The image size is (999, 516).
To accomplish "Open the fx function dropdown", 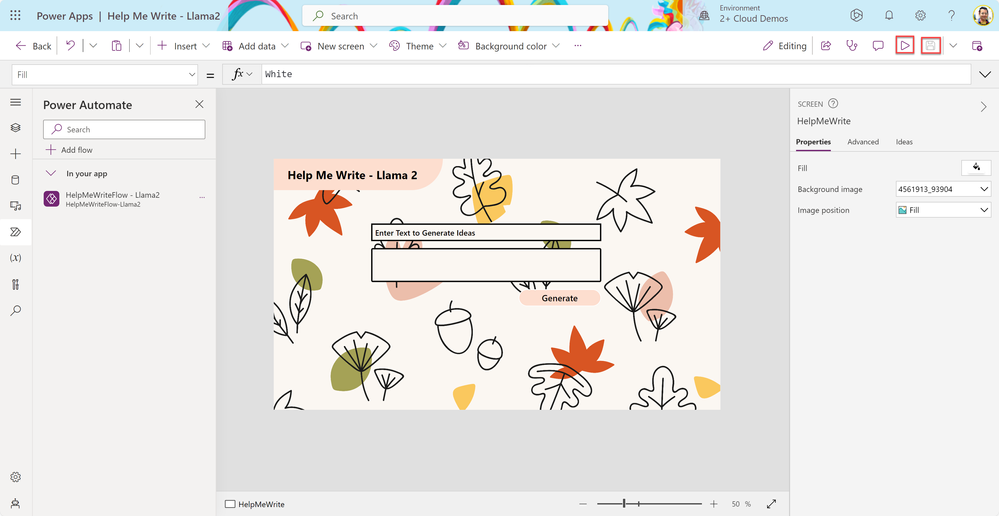I will point(241,75).
